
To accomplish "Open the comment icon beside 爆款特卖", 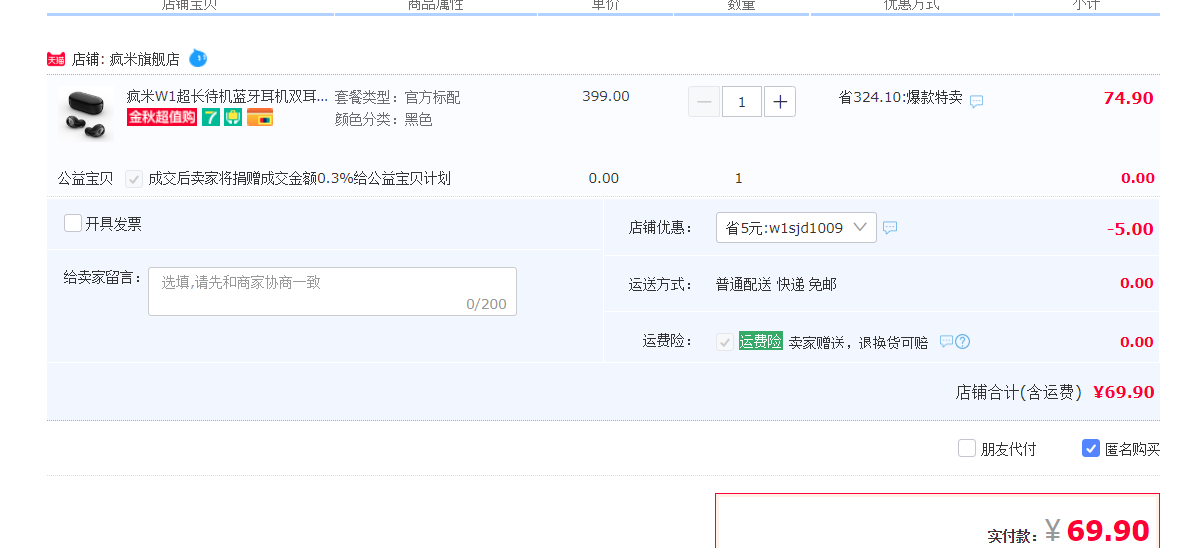I will click(977, 101).
